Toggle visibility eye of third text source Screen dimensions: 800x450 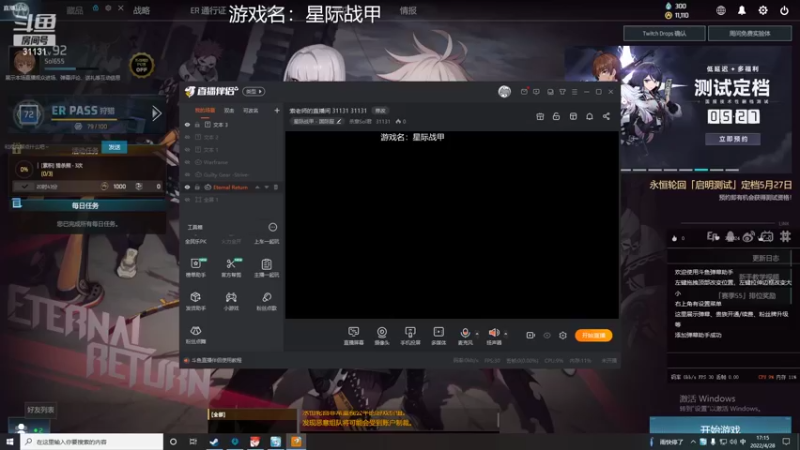pyautogui.click(x=187, y=149)
